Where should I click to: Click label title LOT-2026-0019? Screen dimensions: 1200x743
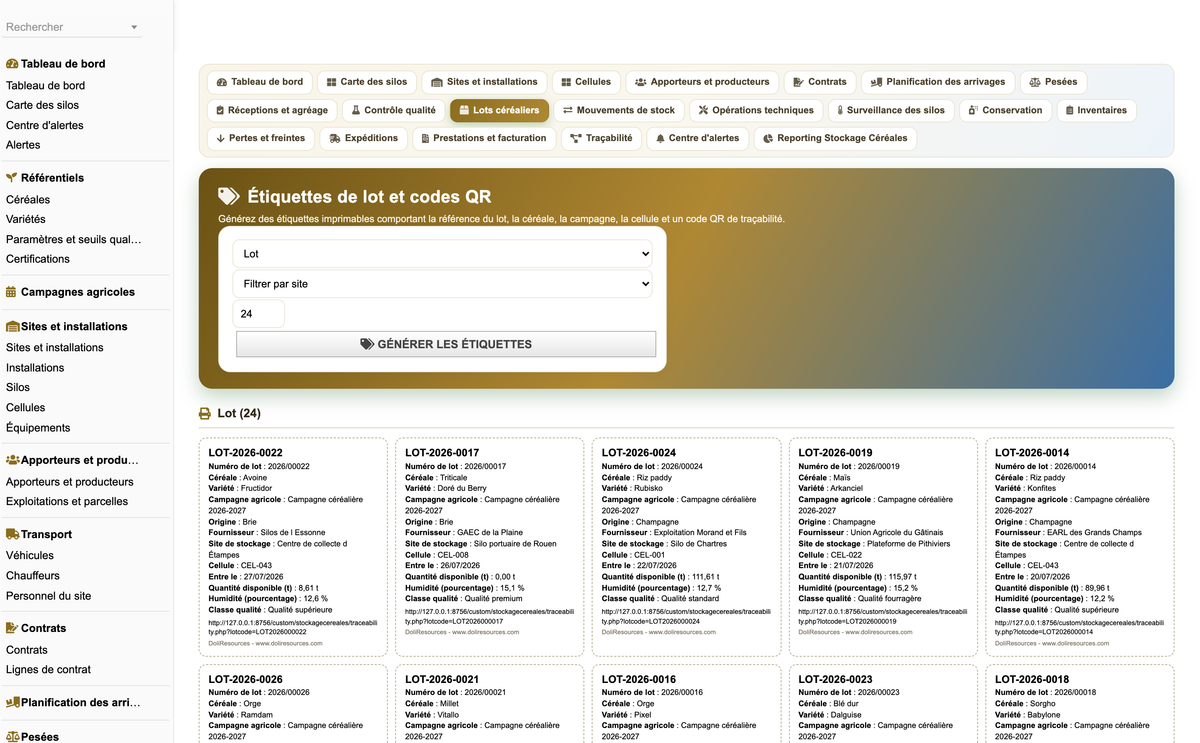point(836,453)
